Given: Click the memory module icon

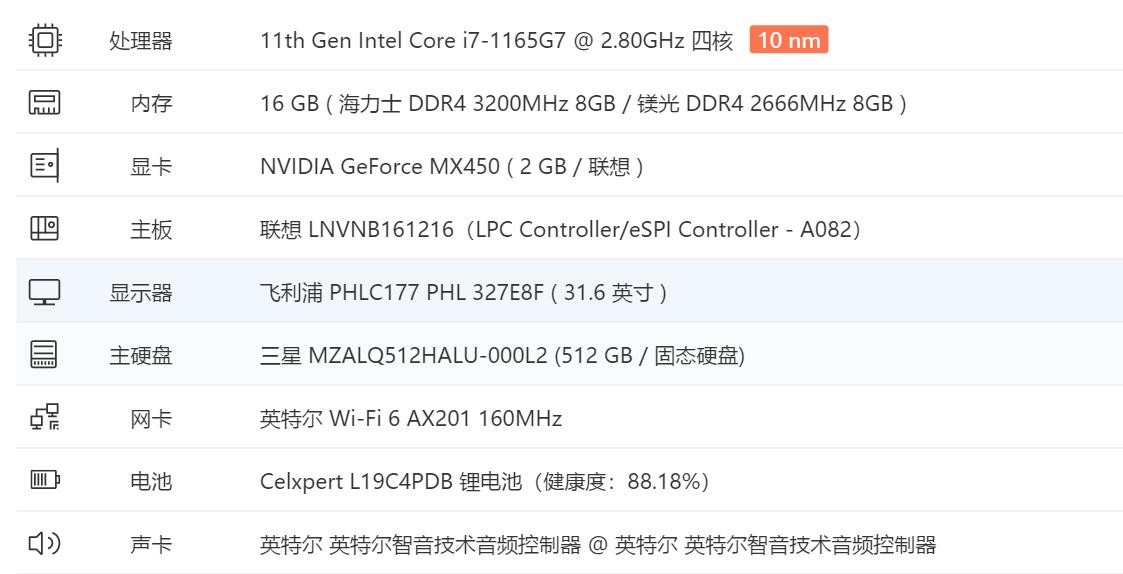Looking at the screenshot, I should (44, 103).
